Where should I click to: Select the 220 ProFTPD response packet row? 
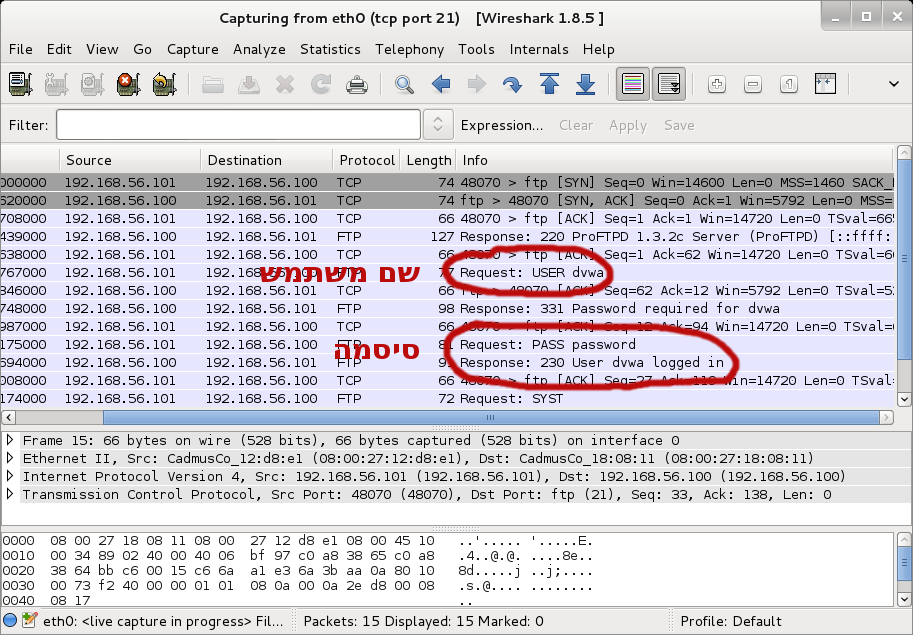[447, 236]
